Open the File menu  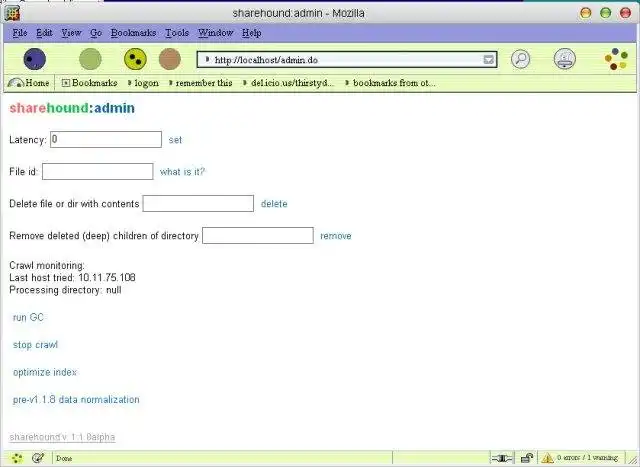(20, 33)
